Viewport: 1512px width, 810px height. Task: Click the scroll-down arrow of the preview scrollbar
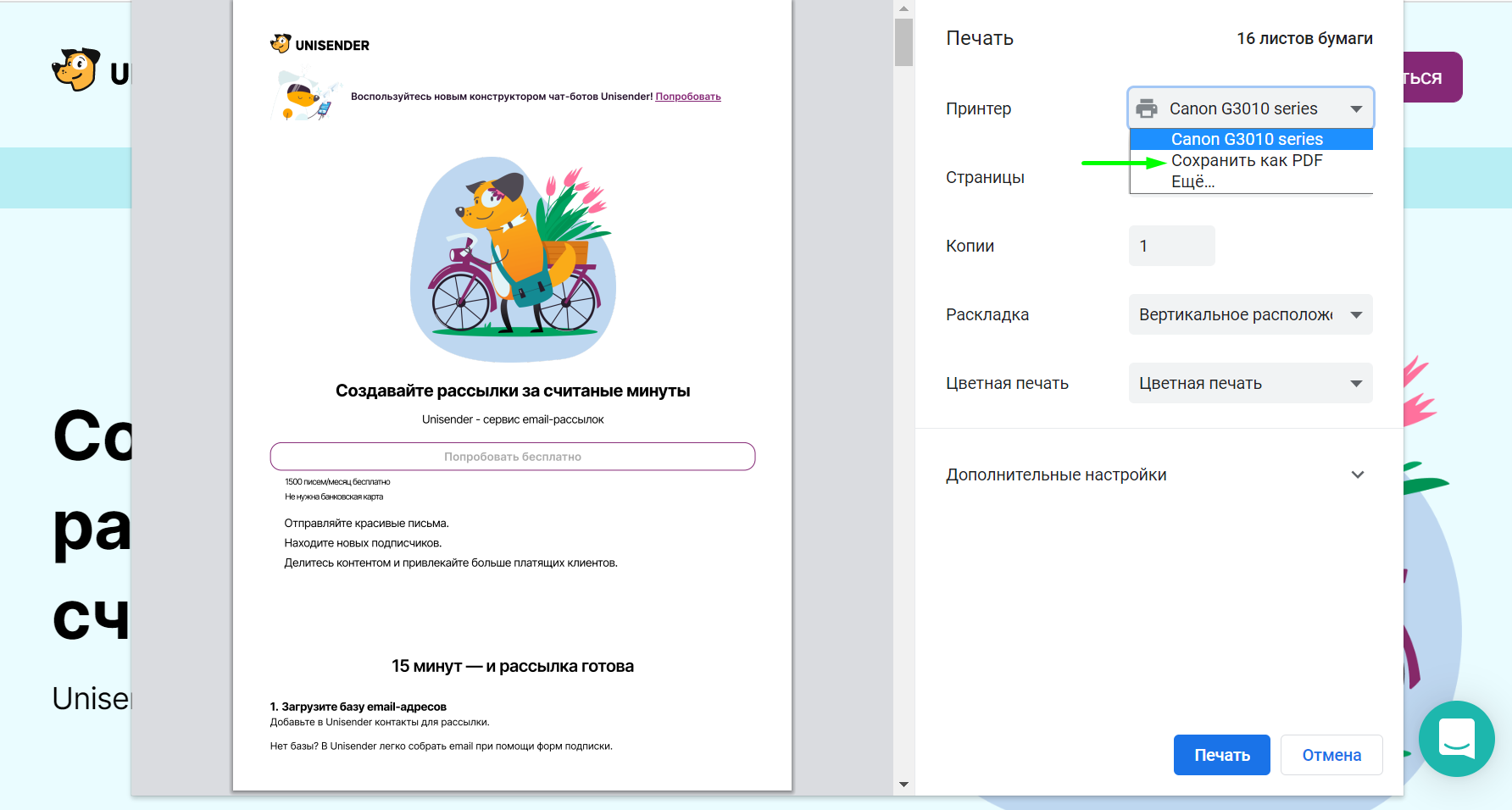tap(903, 785)
